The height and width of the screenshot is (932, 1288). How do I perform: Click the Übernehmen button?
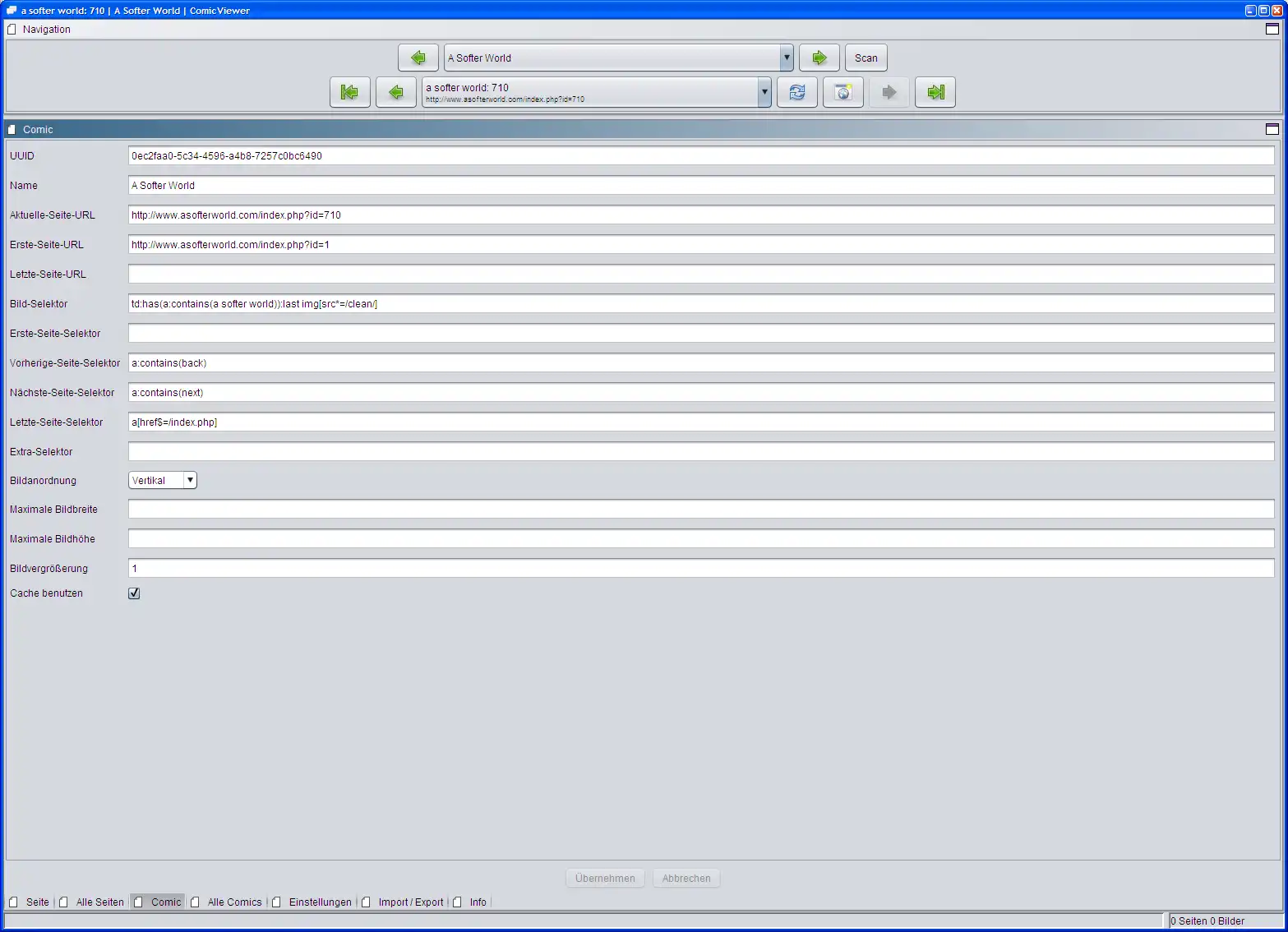(606, 878)
